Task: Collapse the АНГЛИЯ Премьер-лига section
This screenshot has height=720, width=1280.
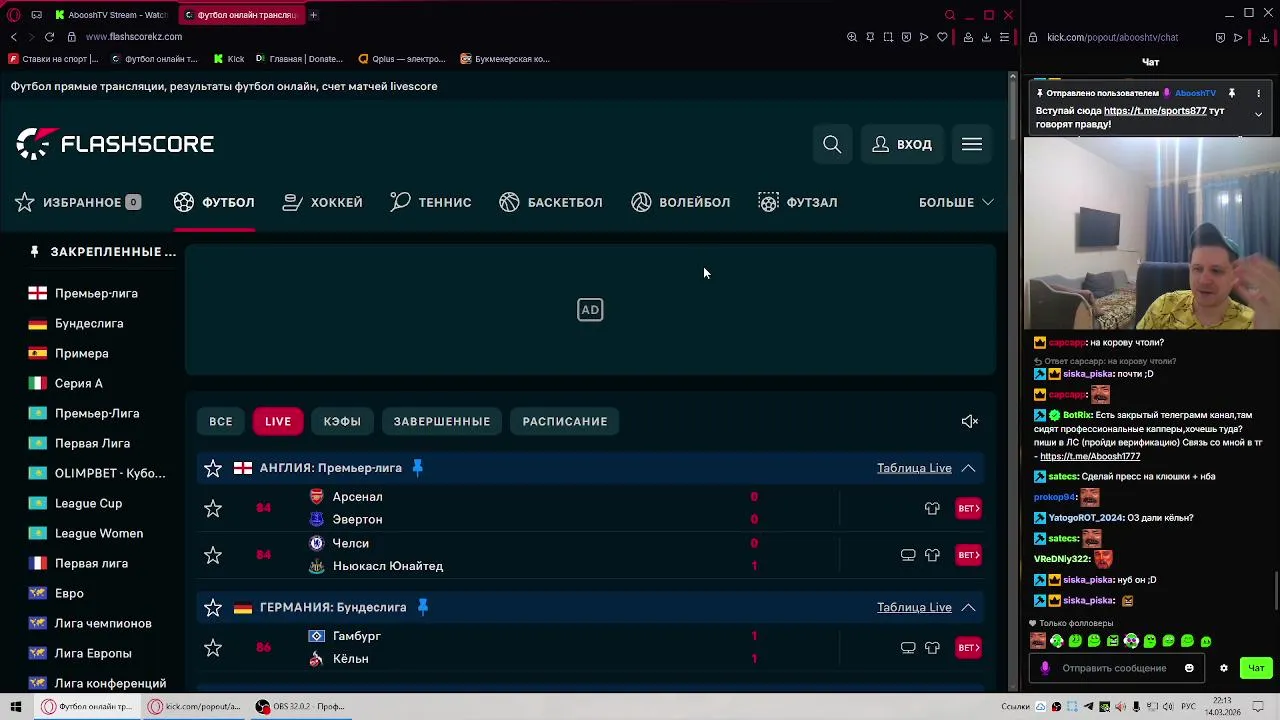Action: (x=968, y=468)
